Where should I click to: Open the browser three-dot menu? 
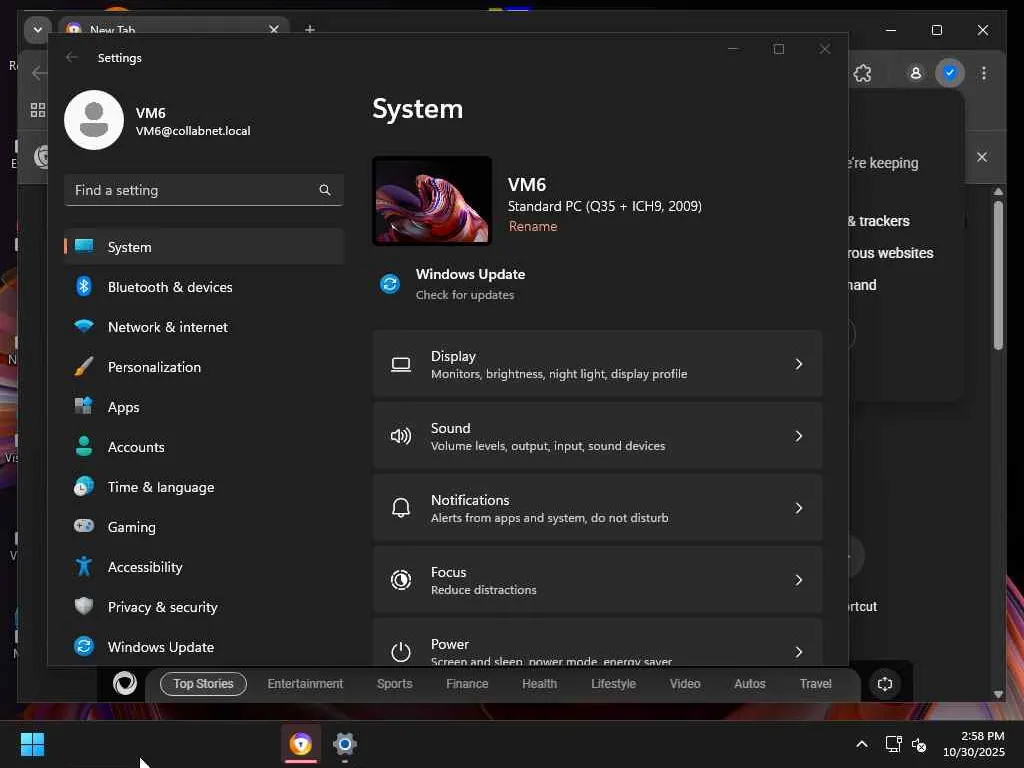984,73
